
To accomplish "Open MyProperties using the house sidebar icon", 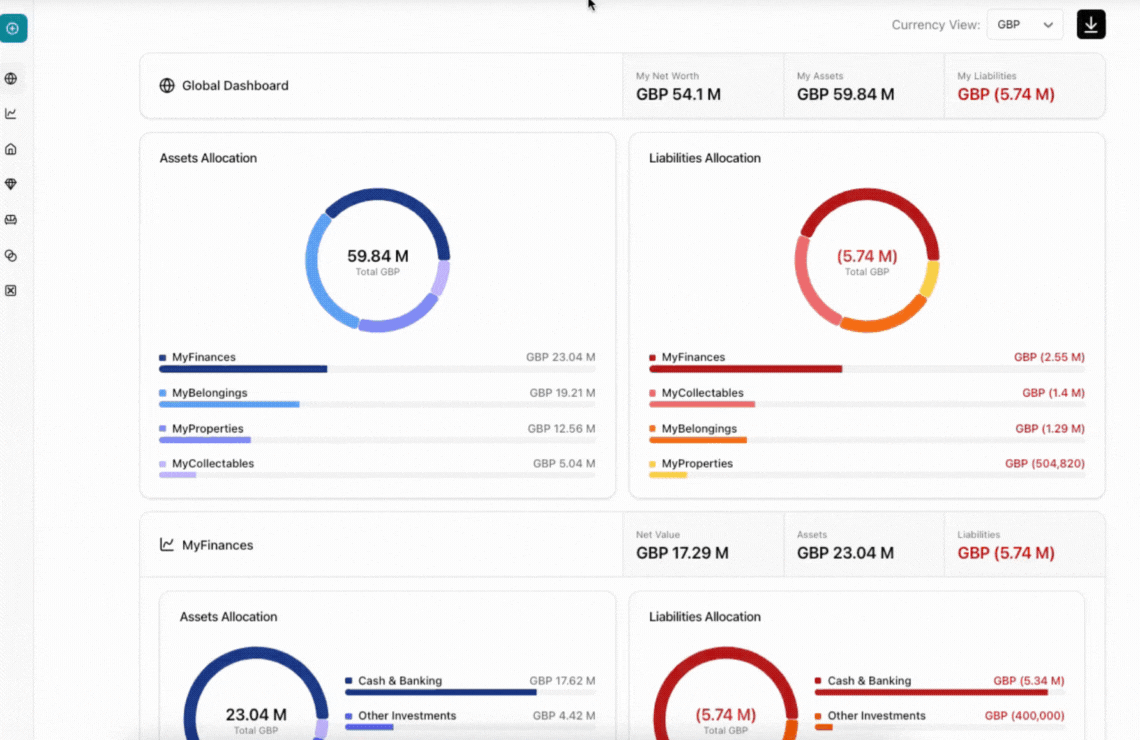I will pyautogui.click(x=13, y=148).
